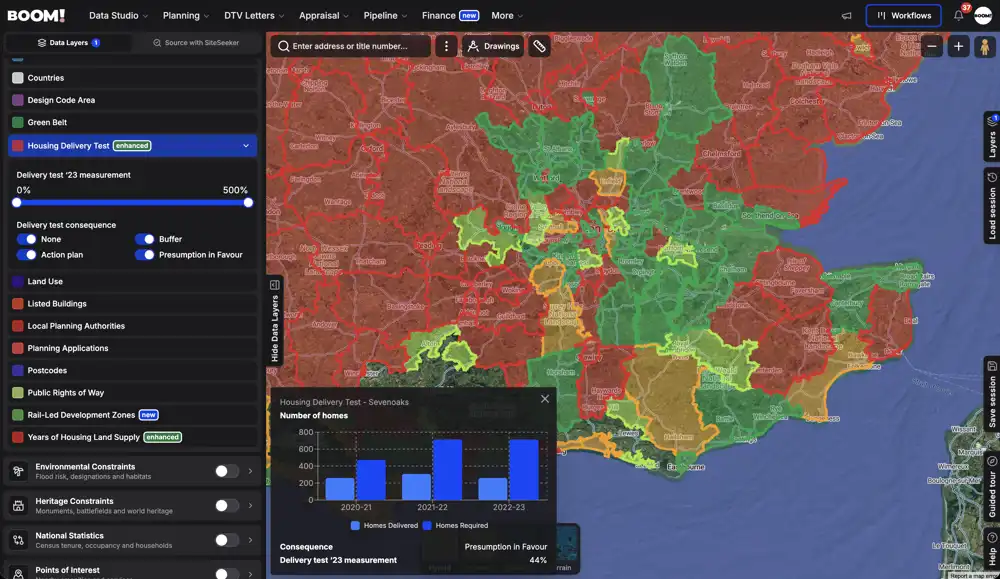
Task: Zoom out the map with the minus button
Action: pyautogui.click(x=932, y=46)
